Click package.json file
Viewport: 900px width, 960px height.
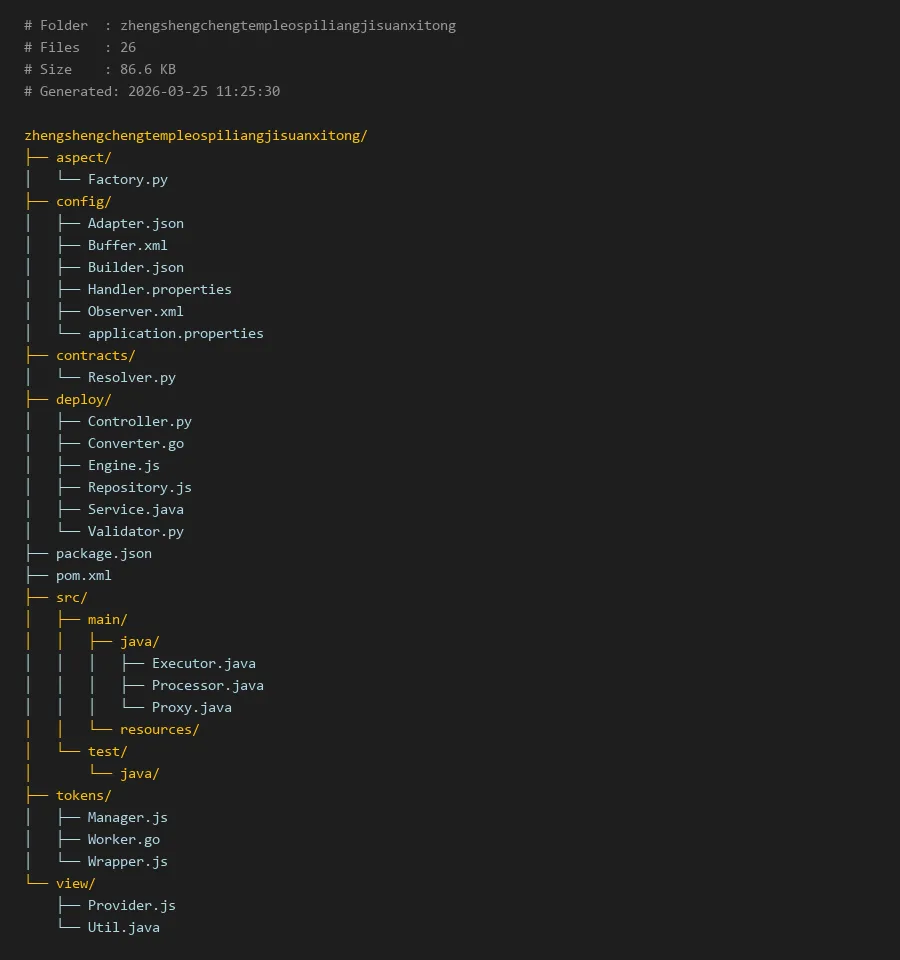(103, 553)
